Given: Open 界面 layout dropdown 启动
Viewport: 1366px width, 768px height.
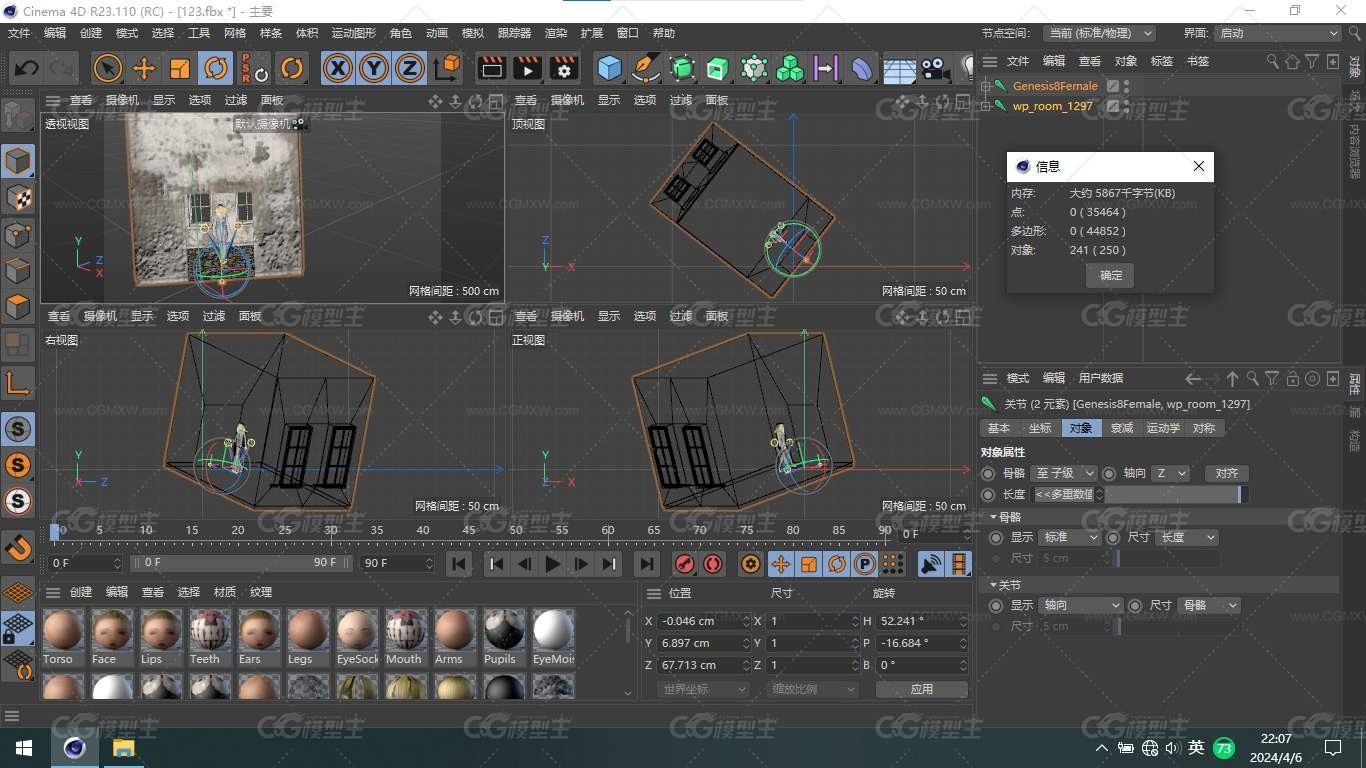Looking at the screenshot, I should [1277, 33].
